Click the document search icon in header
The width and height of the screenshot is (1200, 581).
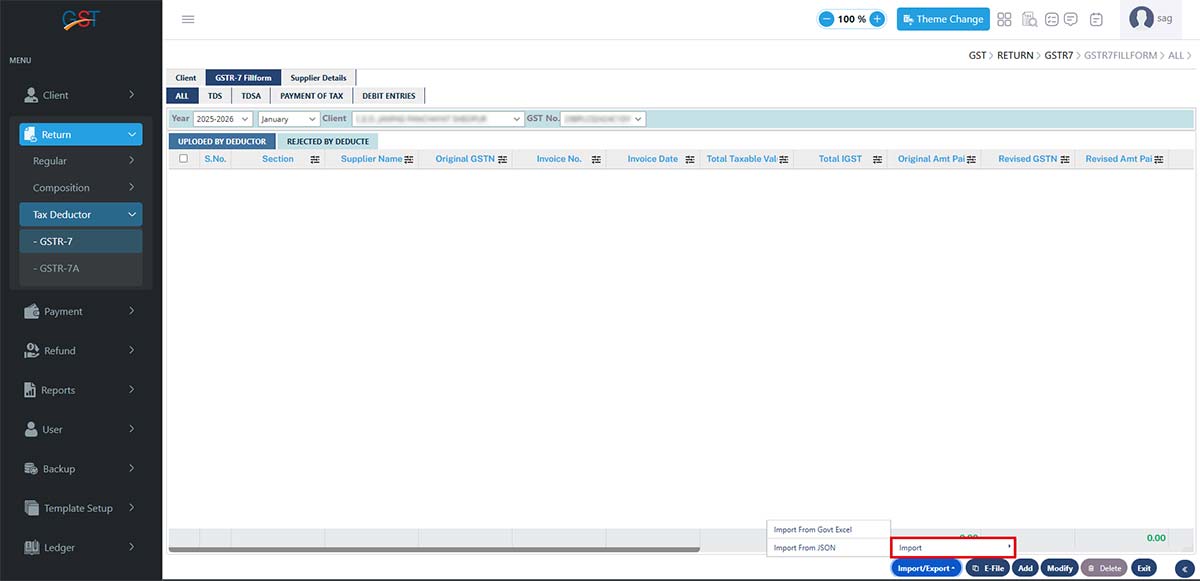pyautogui.click(x=1029, y=19)
